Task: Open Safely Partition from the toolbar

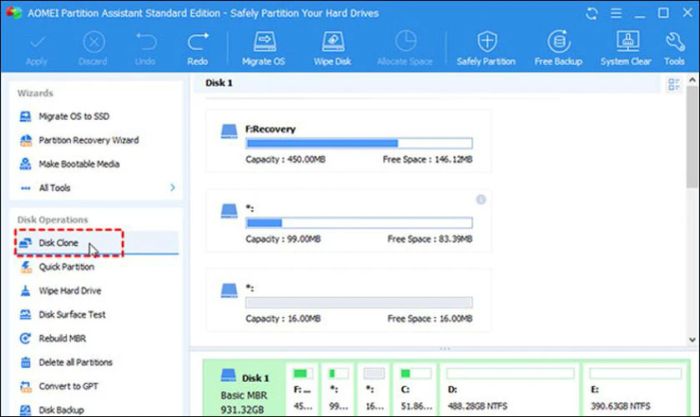Action: click(x=486, y=49)
